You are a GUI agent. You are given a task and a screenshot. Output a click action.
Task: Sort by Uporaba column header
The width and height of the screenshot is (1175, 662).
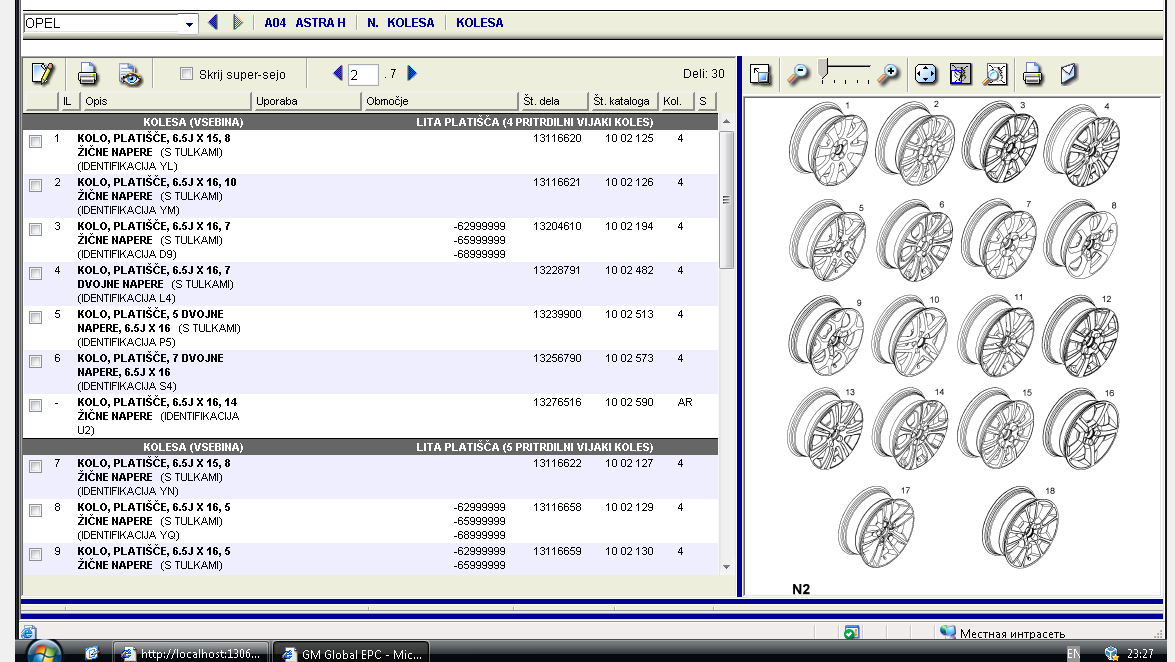click(x=306, y=101)
